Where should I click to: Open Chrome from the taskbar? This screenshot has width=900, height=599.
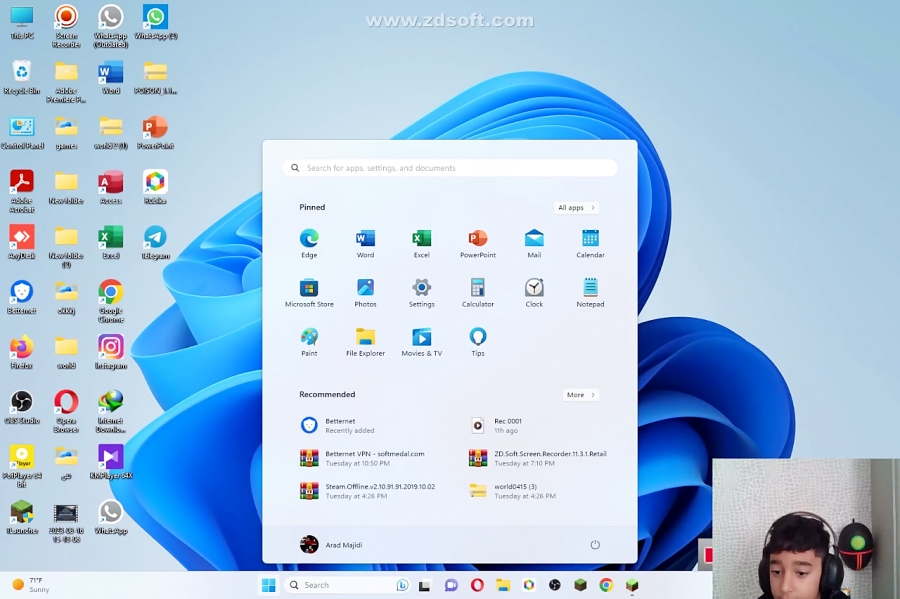coord(606,585)
